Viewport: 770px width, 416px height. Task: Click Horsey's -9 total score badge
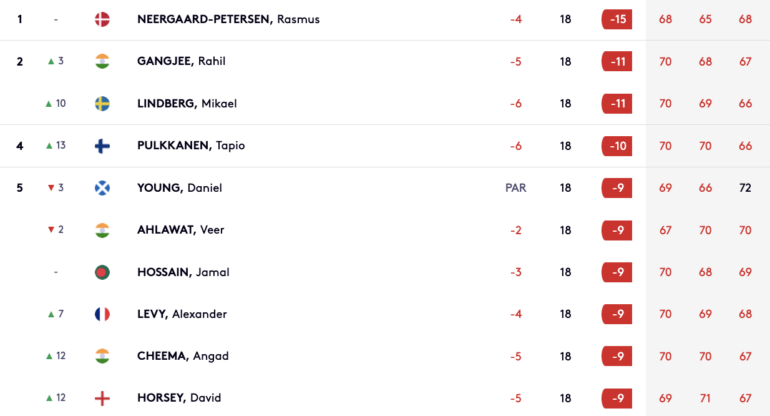(x=617, y=398)
